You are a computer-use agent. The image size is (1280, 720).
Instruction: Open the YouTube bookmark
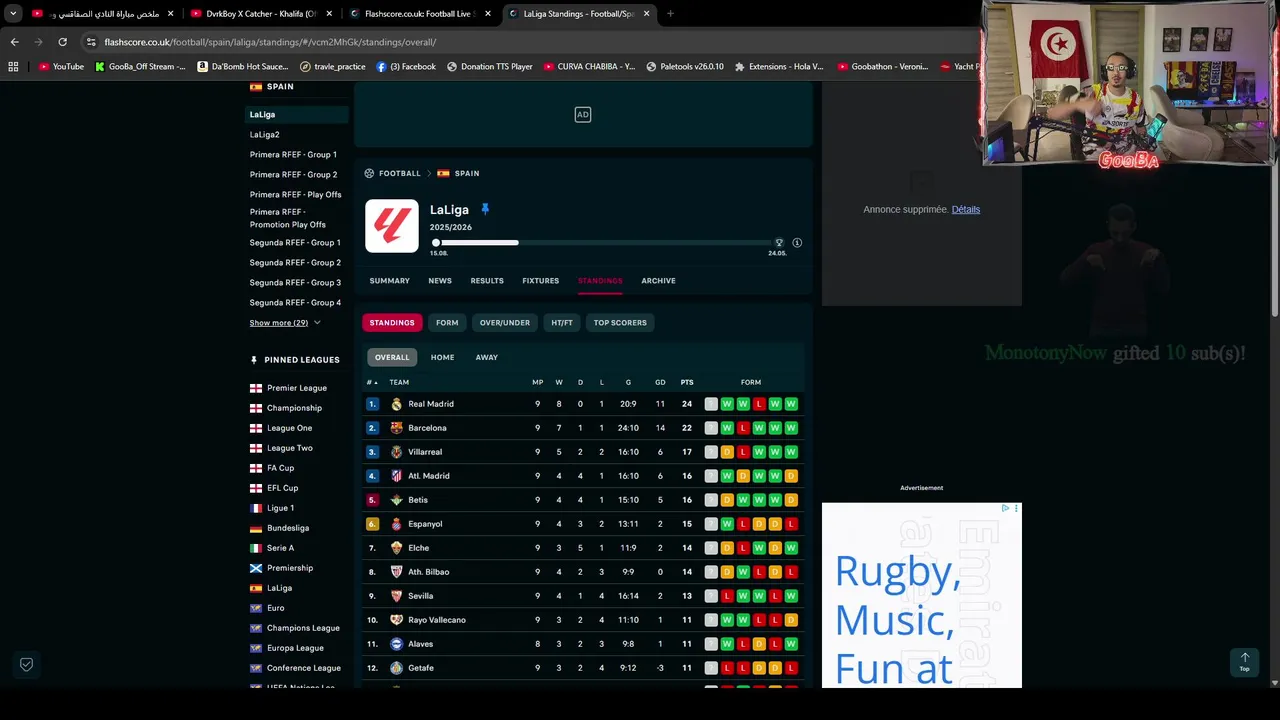point(61,67)
